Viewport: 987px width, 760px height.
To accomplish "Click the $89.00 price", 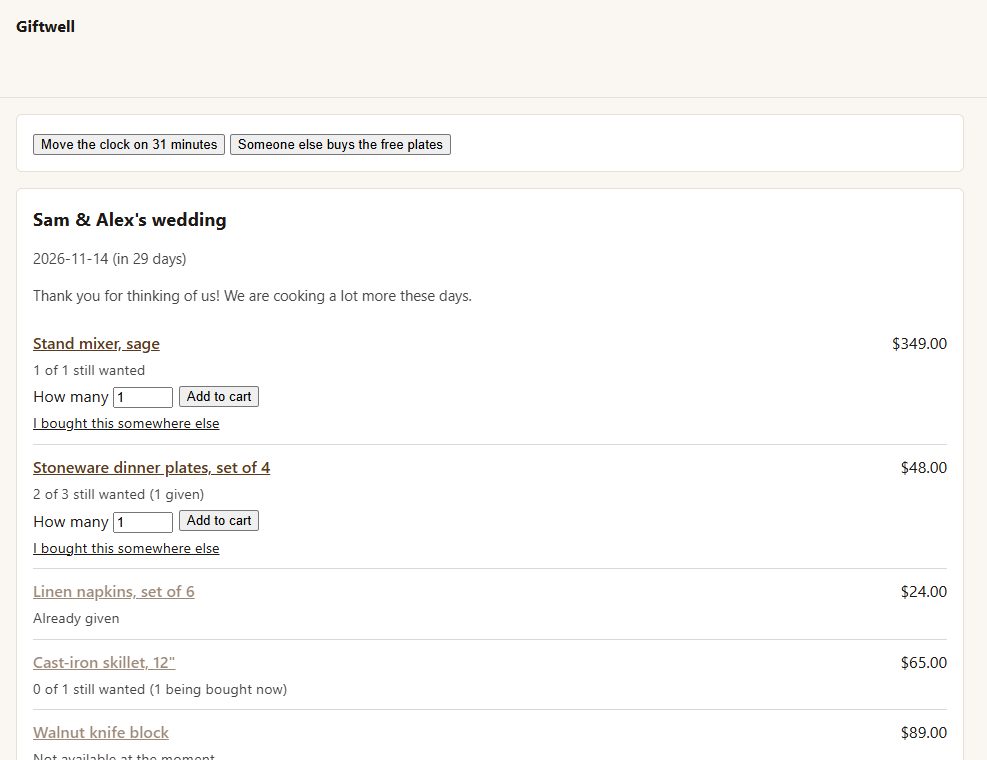I will tap(923, 733).
